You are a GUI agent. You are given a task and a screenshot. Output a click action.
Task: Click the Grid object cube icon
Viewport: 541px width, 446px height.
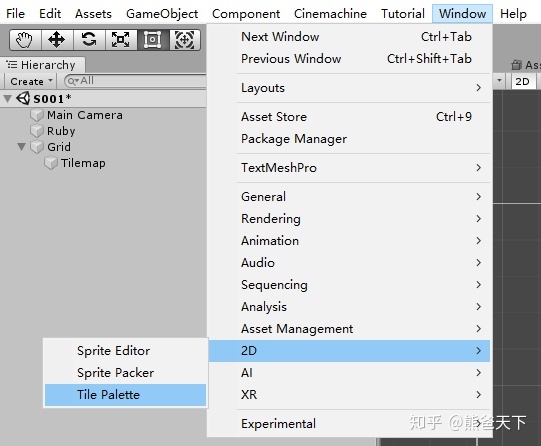tap(37, 147)
